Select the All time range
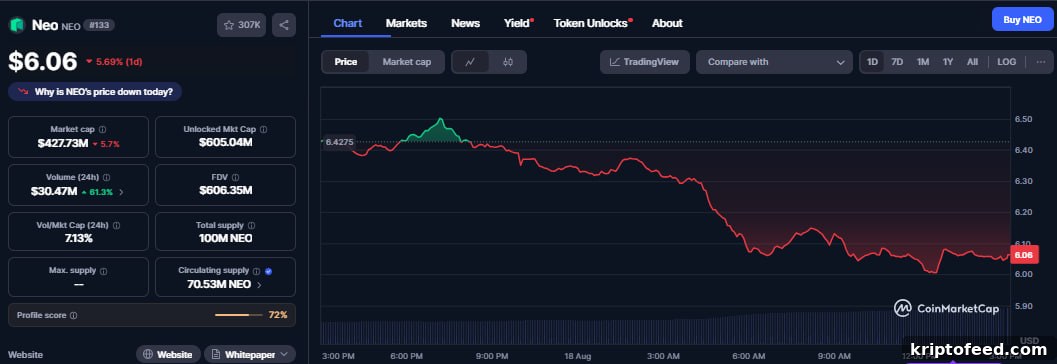The image size is (1057, 364). (972, 62)
